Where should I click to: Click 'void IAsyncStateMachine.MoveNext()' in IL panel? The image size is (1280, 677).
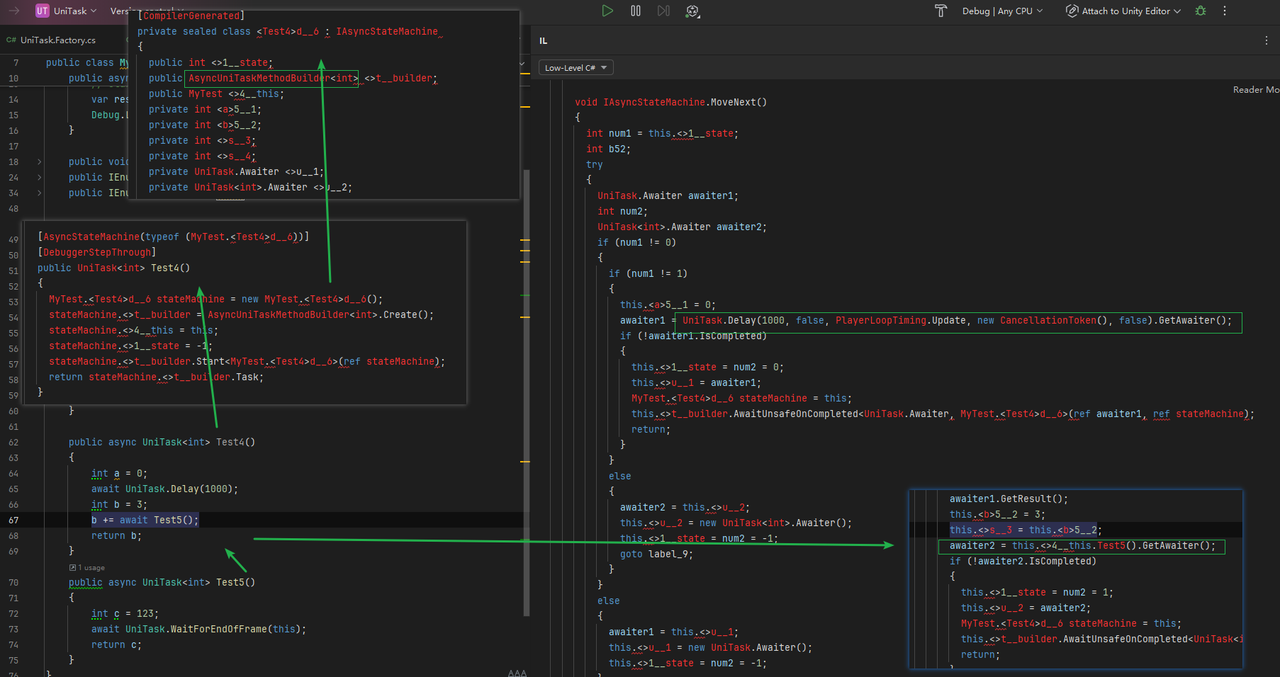click(x=673, y=102)
